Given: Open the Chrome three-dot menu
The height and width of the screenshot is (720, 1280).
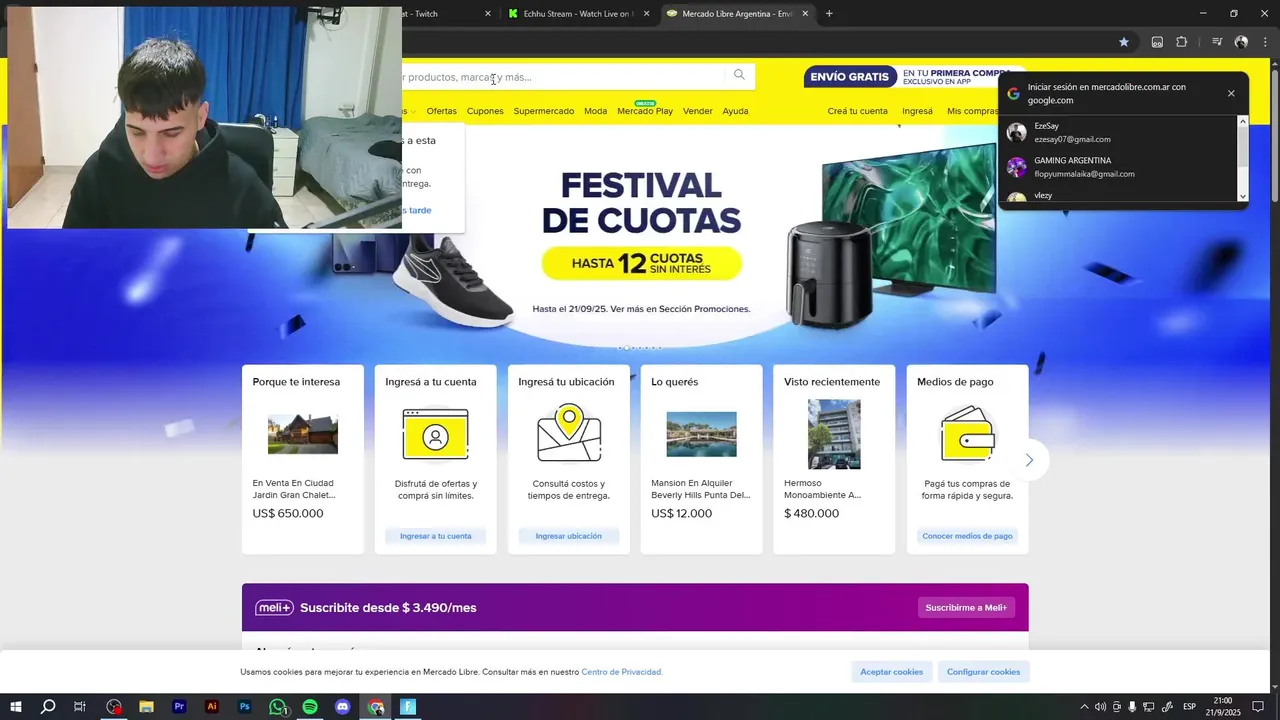Looking at the screenshot, I should tap(1265, 42).
